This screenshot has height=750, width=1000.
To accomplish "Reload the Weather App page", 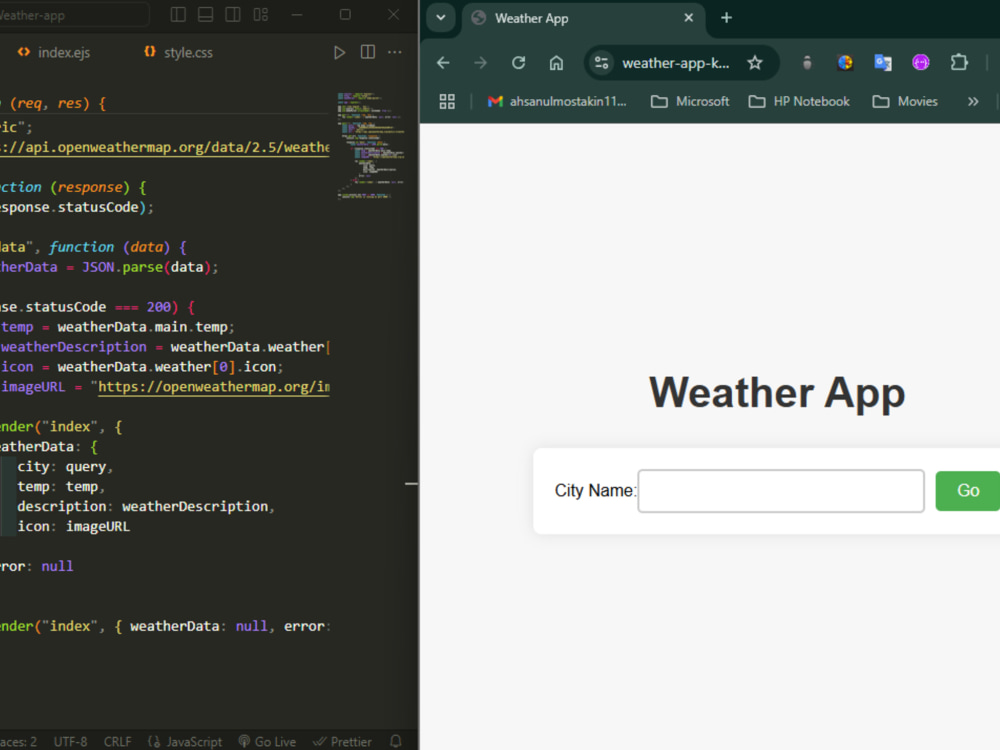I will tap(518, 62).
